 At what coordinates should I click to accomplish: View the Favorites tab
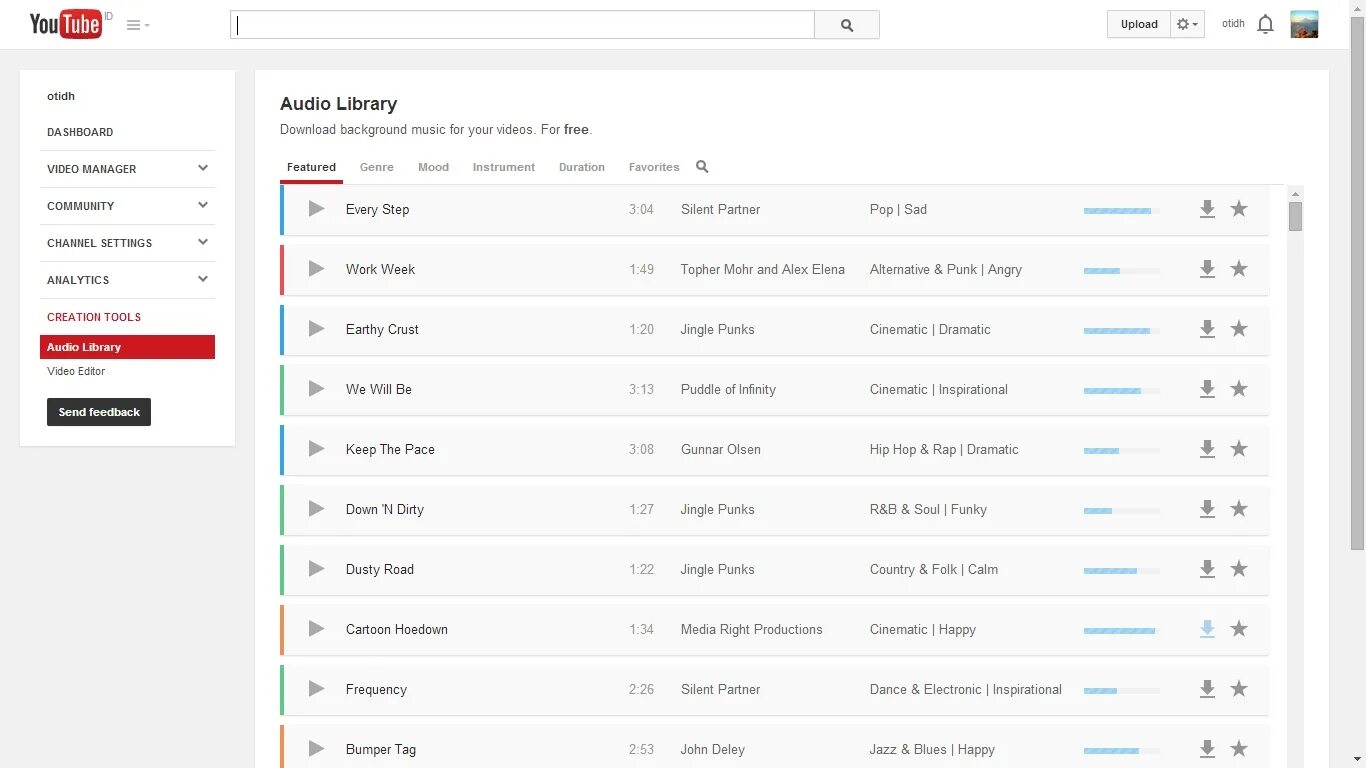654,167
